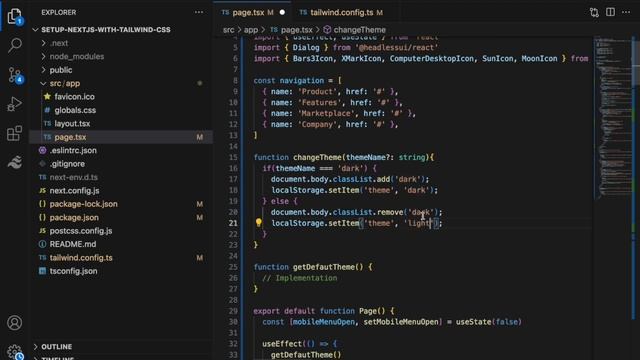This screenshot has width=640, height=360.
Task: Click the README.md info icon
Action: pyautogui.click(x=42, y=244)
